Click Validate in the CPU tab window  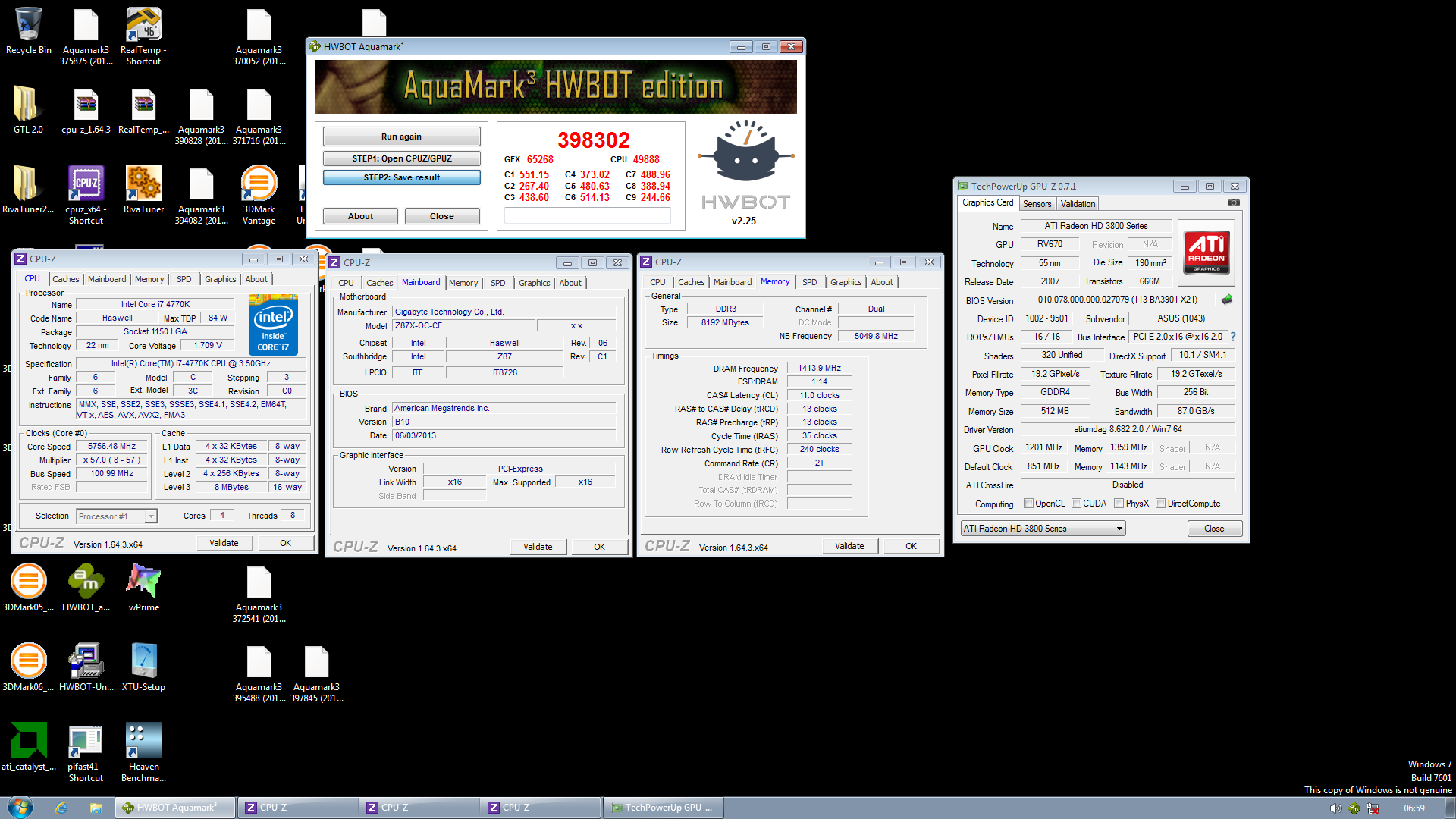224,543
